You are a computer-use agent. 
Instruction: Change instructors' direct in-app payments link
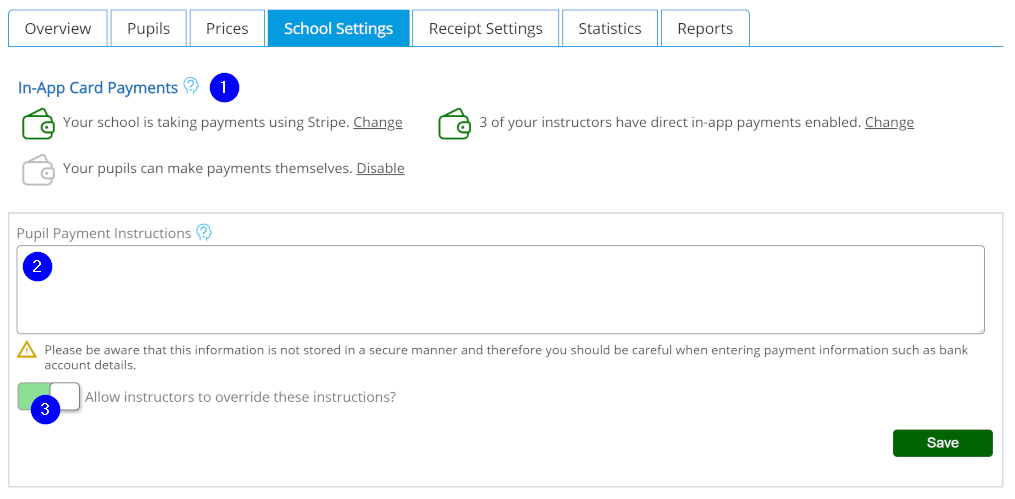point(889,122)
